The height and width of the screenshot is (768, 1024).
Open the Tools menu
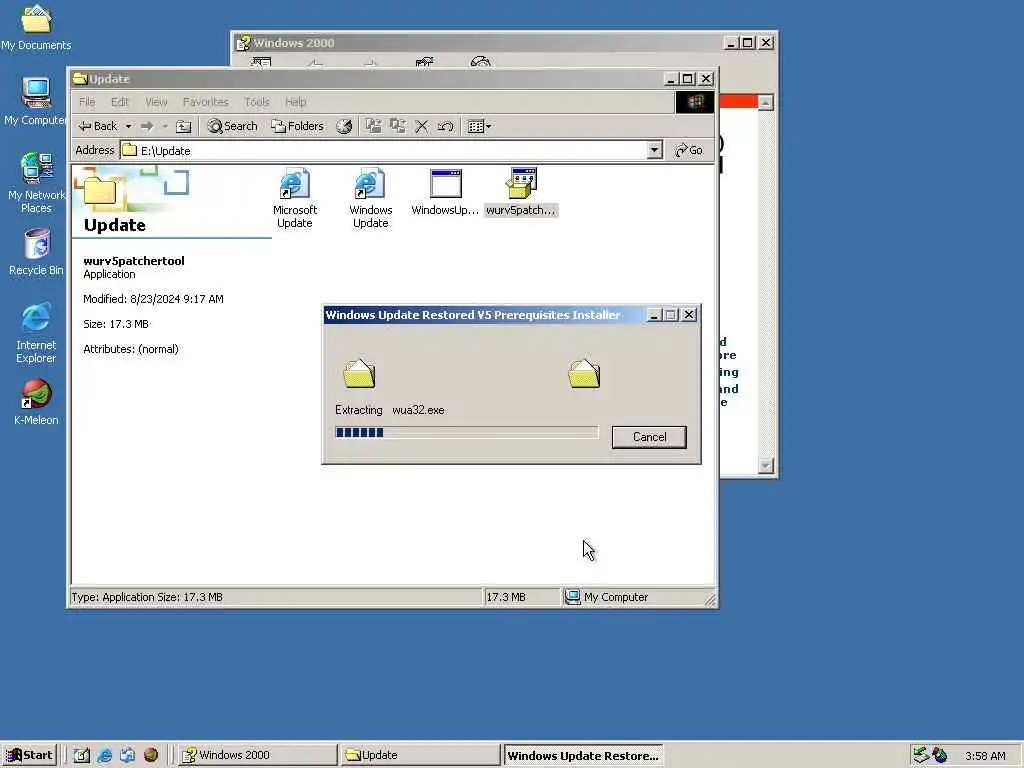pyautogui.click(x=257, y=102)
